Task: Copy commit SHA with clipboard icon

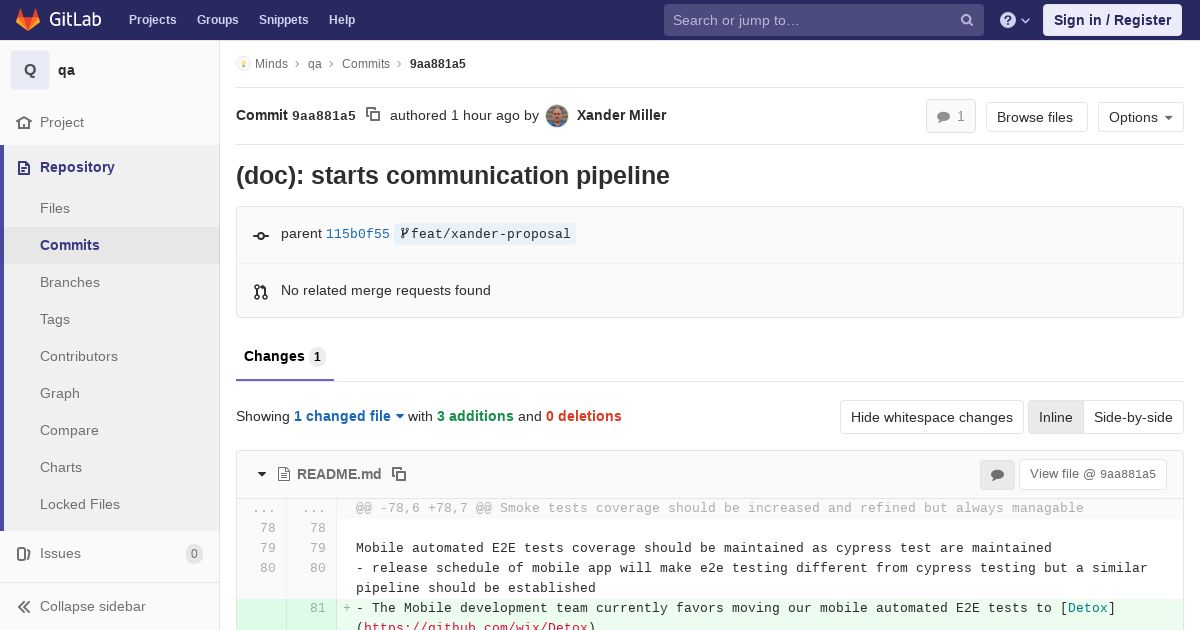Action: point(373,115)
